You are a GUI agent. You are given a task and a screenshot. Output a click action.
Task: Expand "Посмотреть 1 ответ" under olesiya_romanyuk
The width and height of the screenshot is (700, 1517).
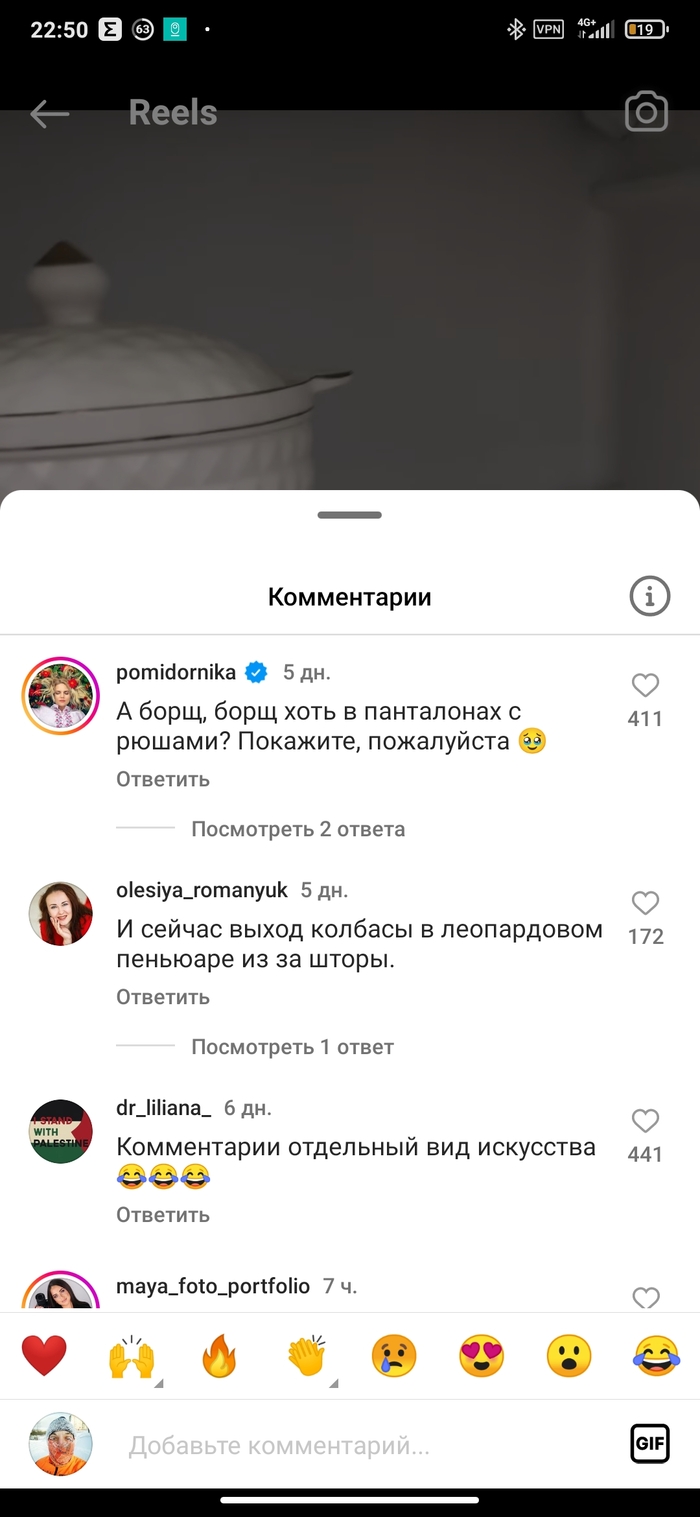coord(292,1047)
